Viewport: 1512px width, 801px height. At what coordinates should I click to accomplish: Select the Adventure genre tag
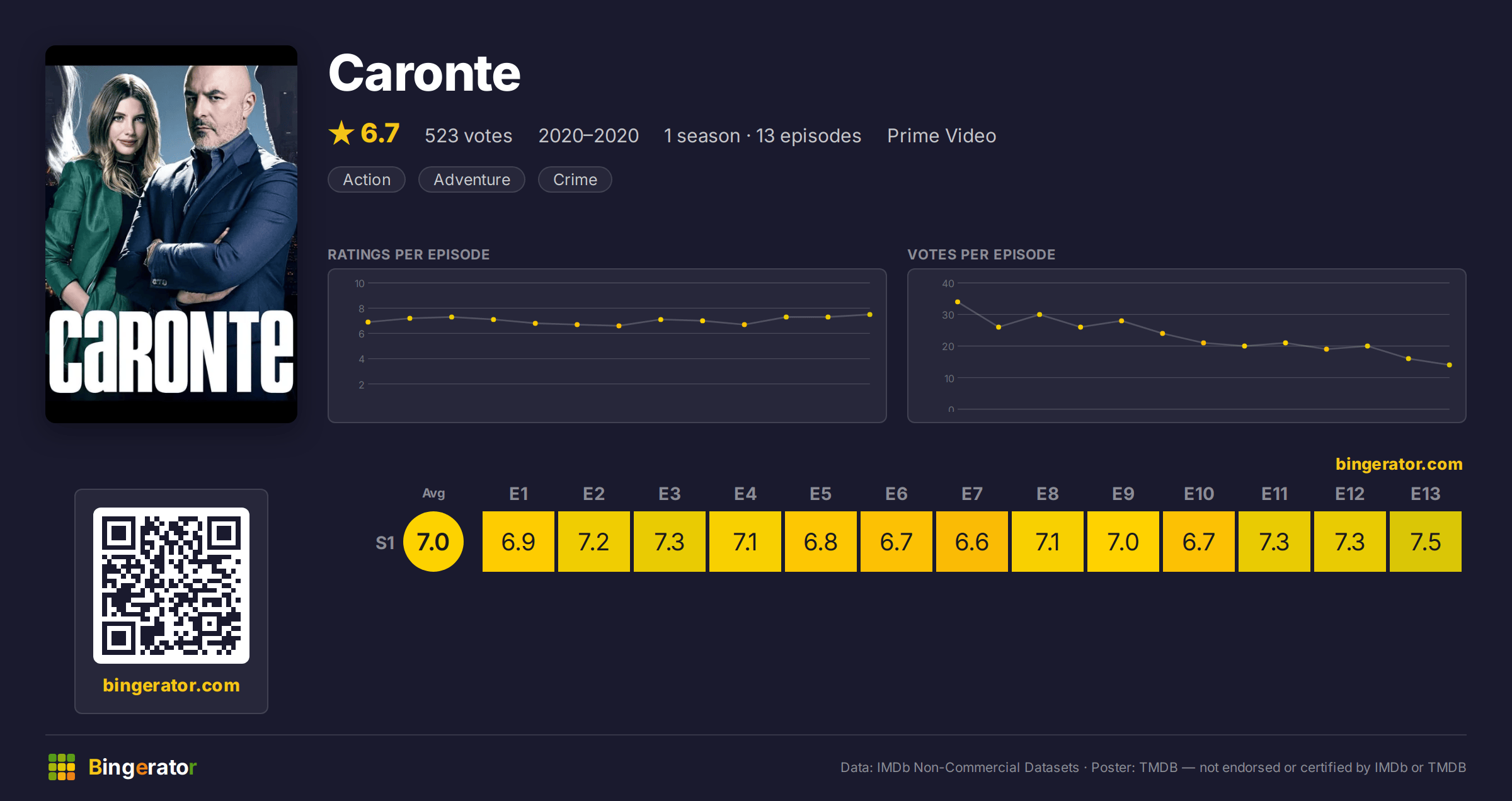coord(472,179)
